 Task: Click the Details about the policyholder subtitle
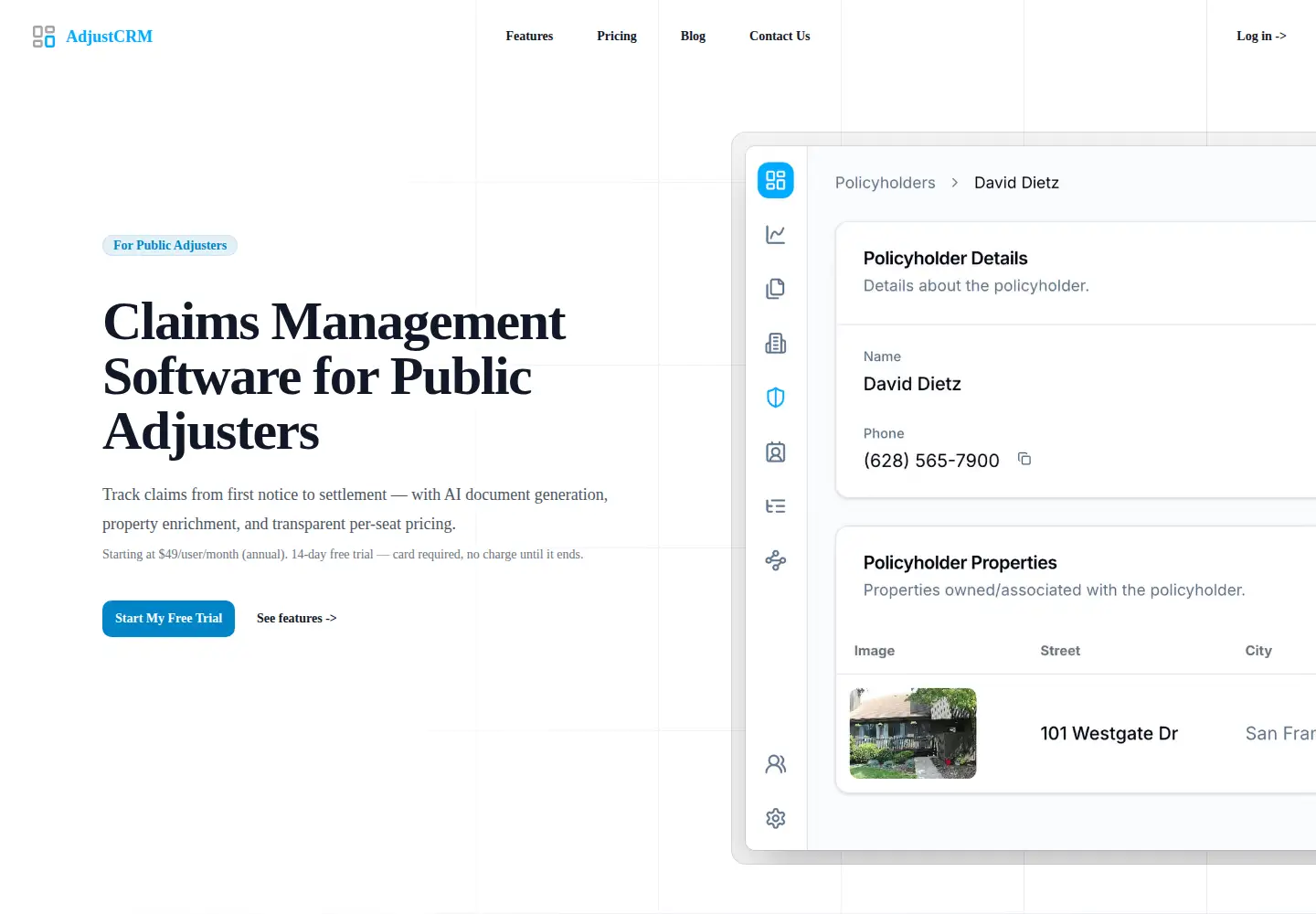pos(976,286)
